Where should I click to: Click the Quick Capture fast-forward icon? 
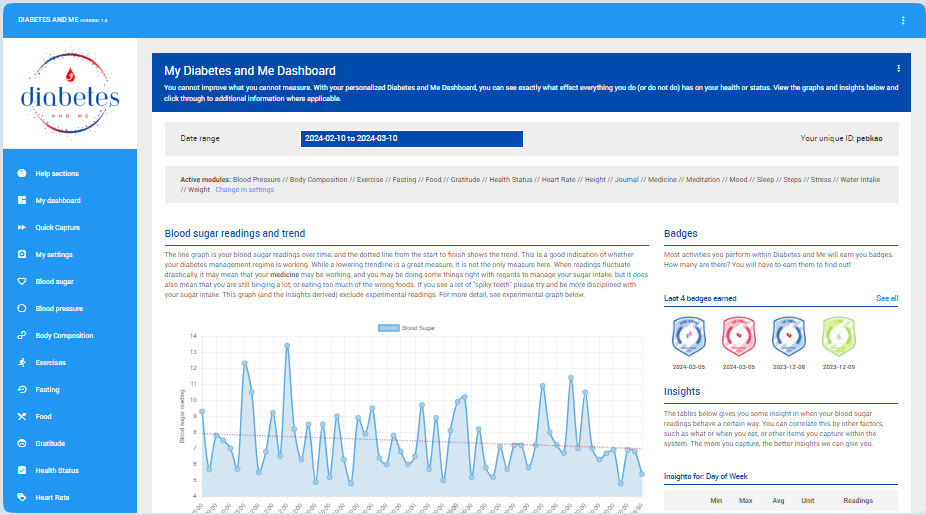(22, 227)
